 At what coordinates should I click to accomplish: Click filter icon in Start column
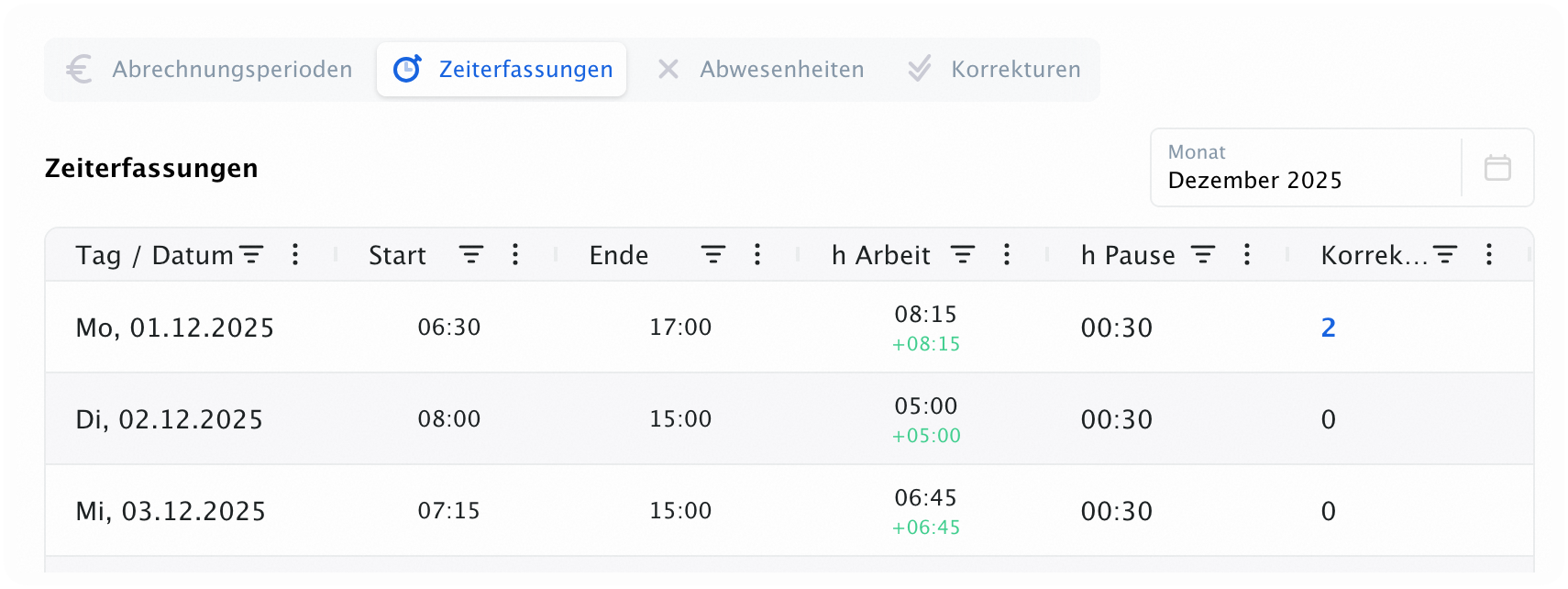coord(471,254)
